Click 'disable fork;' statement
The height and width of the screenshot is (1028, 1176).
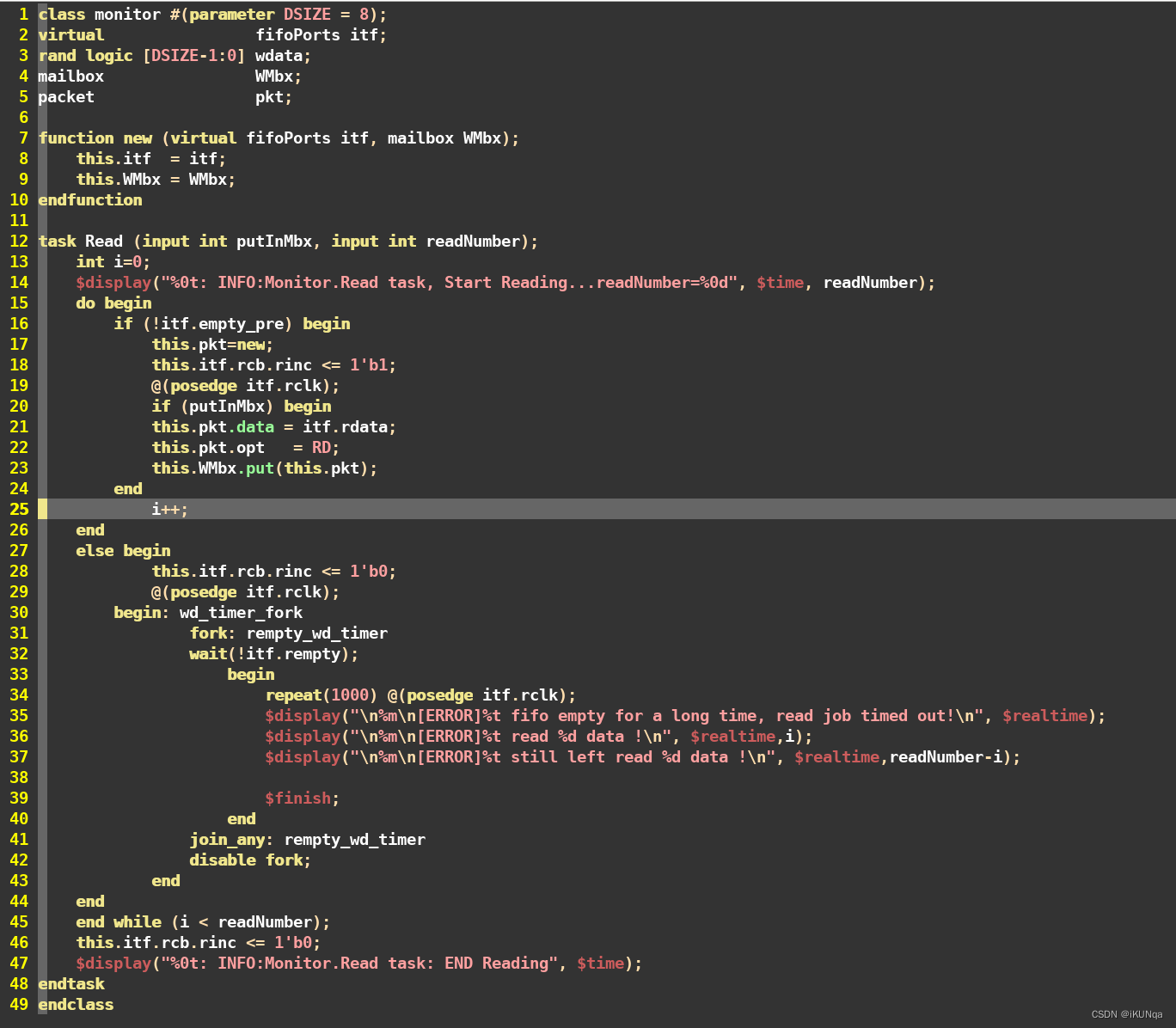[x=251, y=860]
